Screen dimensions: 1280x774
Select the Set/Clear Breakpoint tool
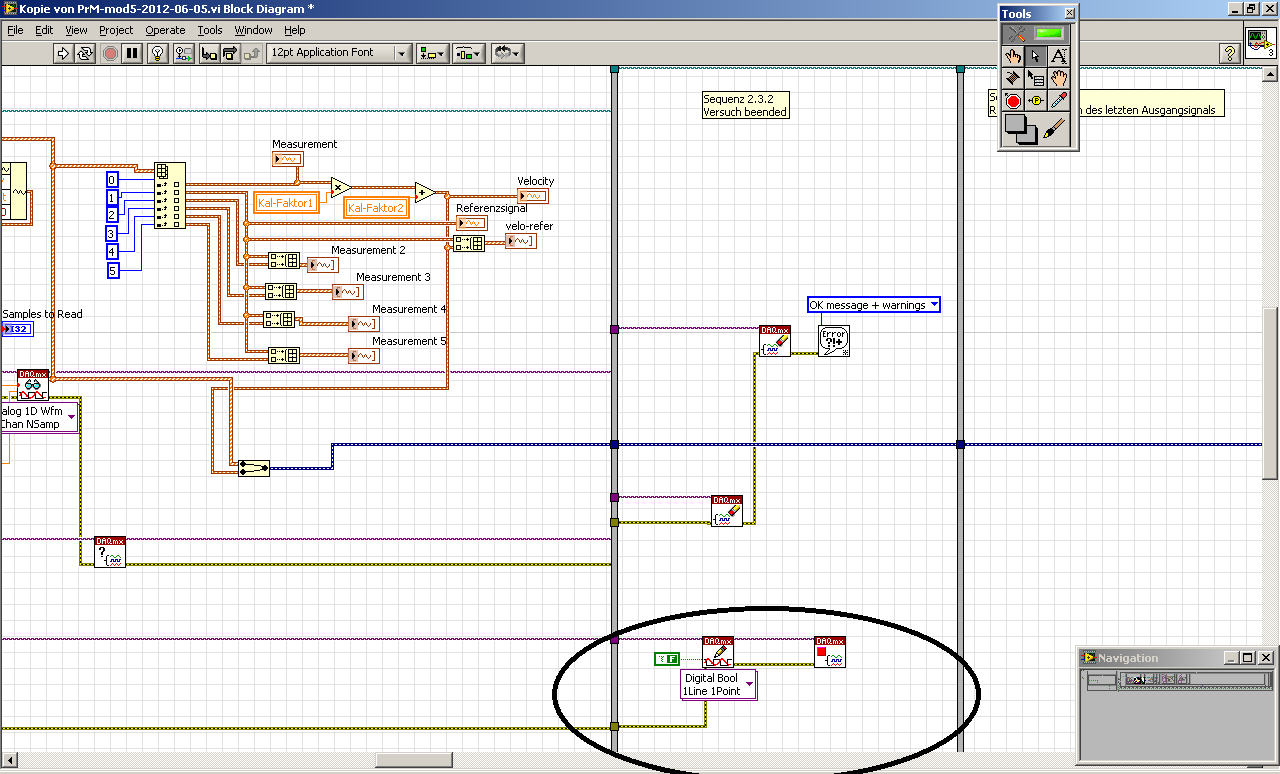(1014, 100)
